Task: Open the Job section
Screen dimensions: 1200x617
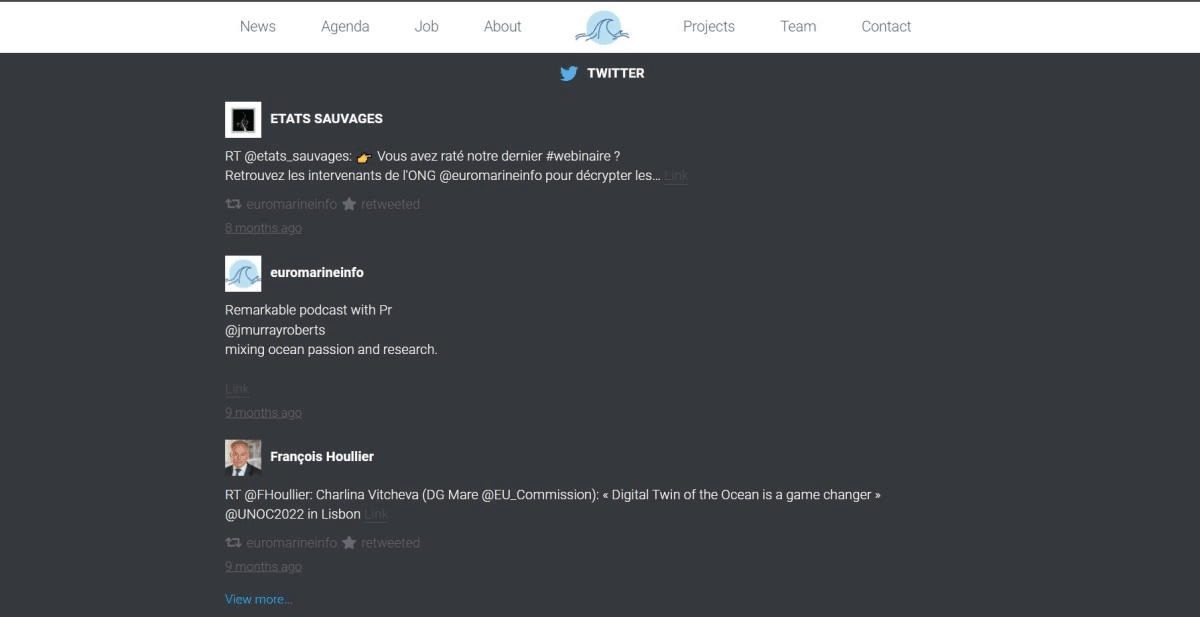Action: (x=426, y=27)
